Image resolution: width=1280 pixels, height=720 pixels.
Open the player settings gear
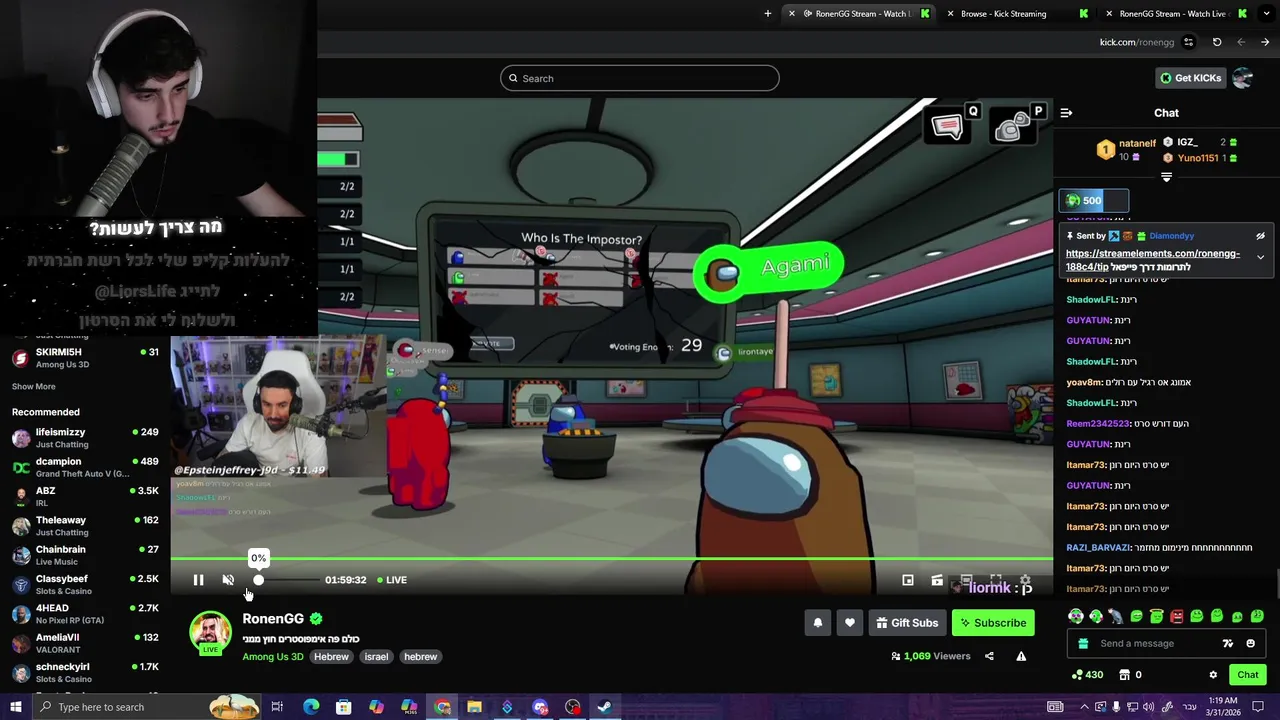click(1025, 580)
